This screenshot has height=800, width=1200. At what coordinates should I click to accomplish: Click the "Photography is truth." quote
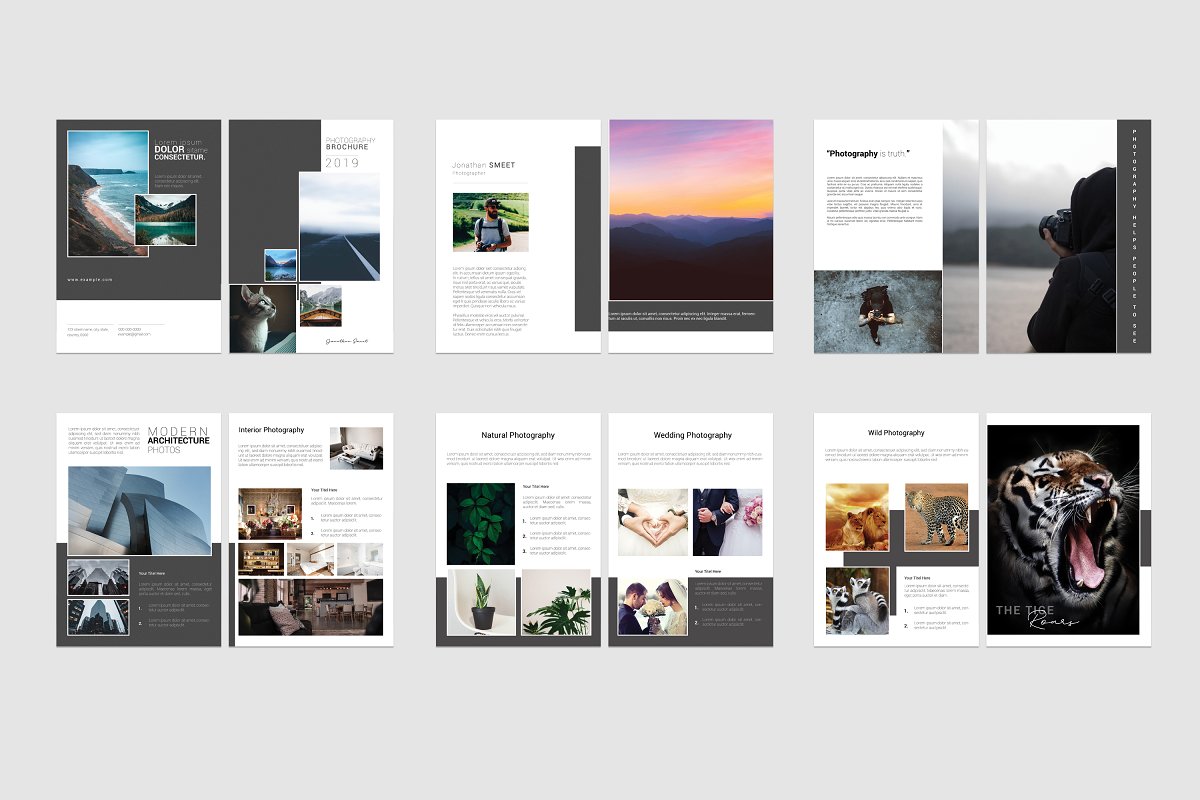(x=868, y=154)
